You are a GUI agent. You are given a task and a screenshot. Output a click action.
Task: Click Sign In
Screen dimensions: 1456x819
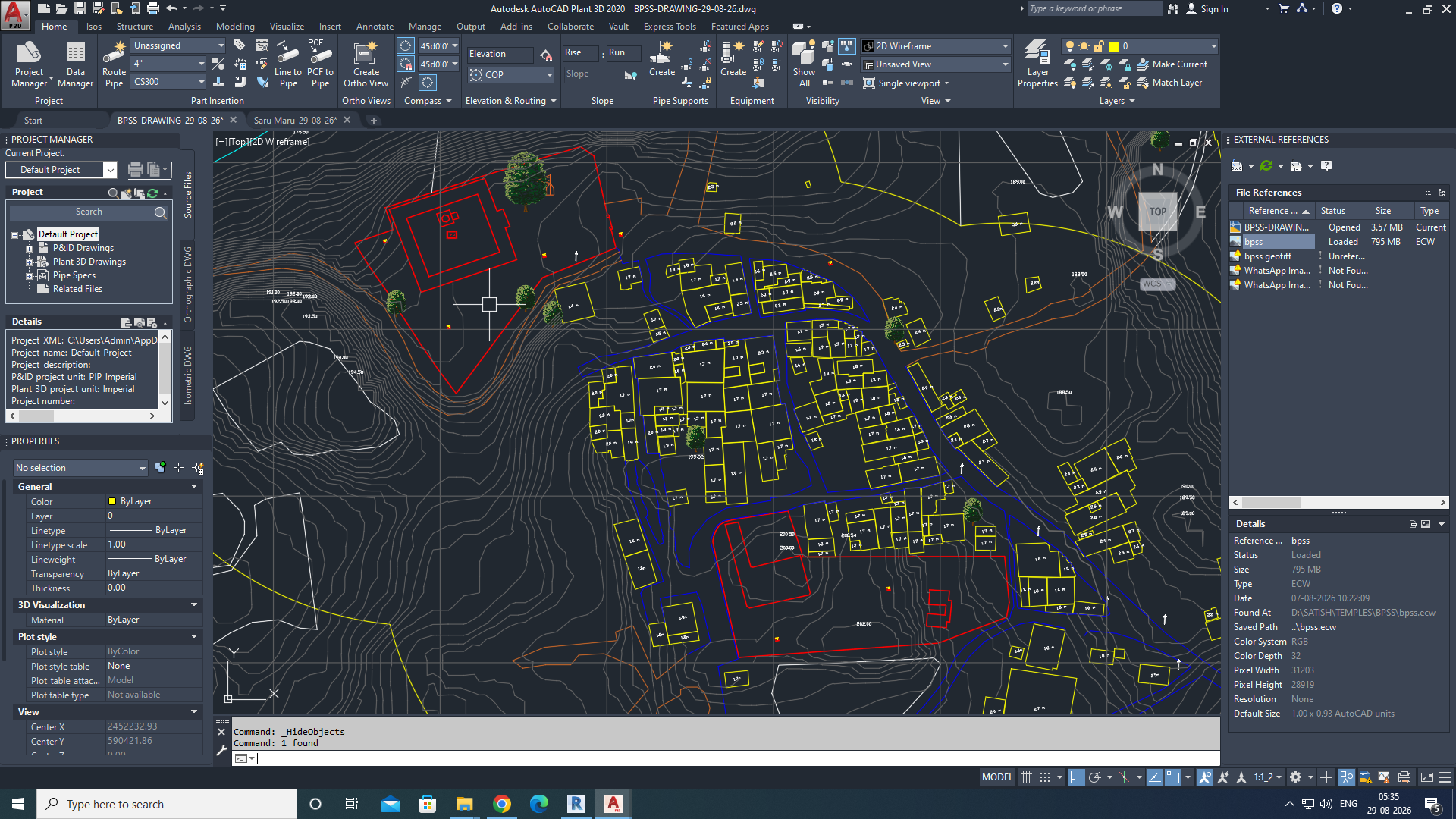point(1207,8)
